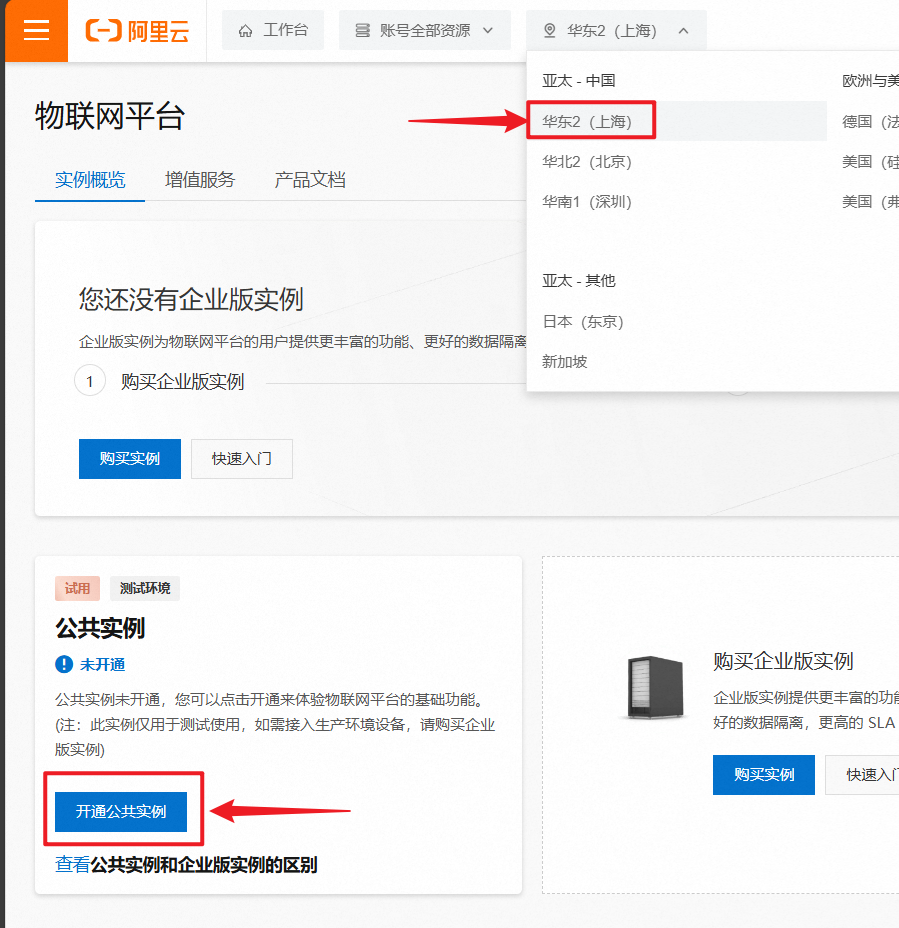
Task: Choose the first 美国 region entry
Action: pyautogui.click(x=870, y=162)
